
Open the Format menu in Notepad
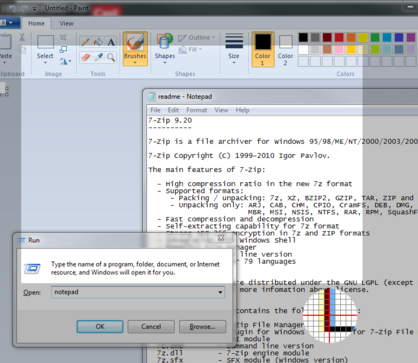pyautogui.click(x=196, y=110)
